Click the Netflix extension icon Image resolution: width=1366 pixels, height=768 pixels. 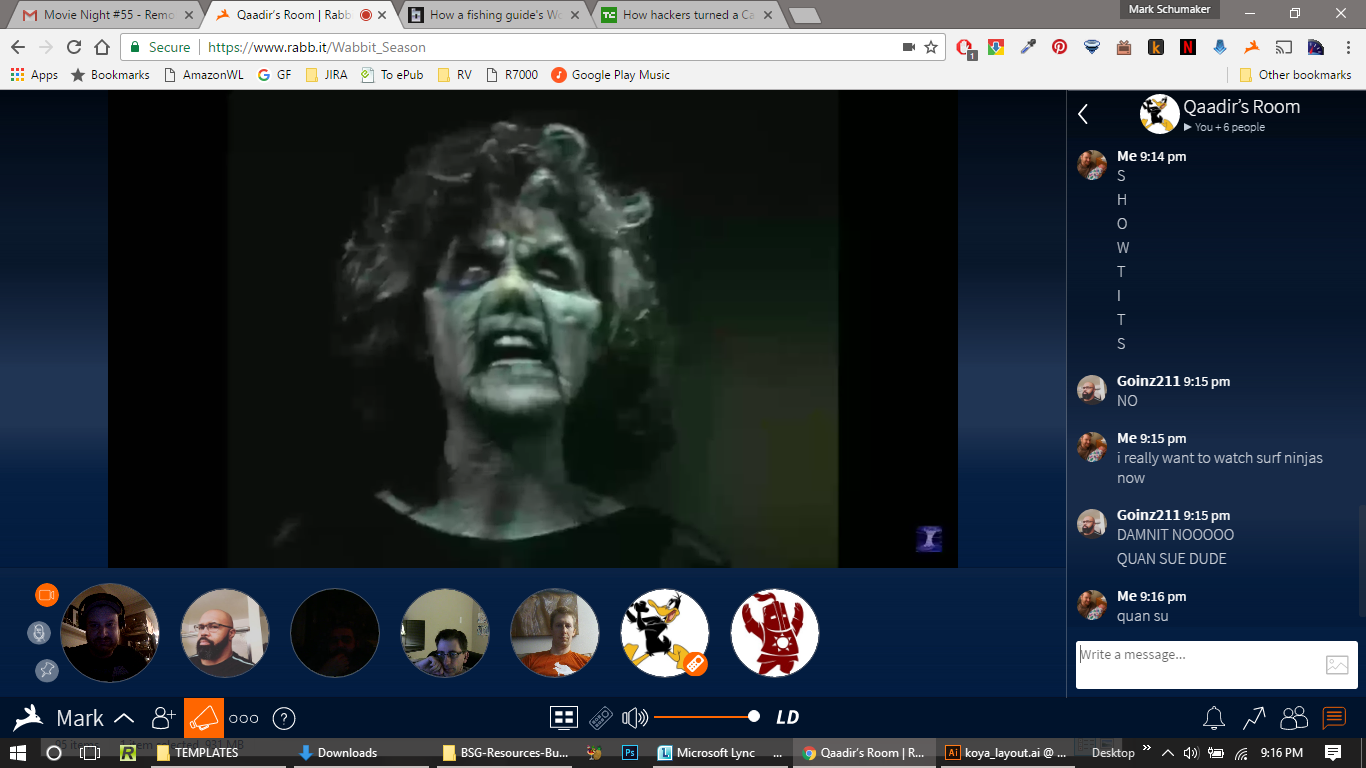click(x=1187, y=47)
